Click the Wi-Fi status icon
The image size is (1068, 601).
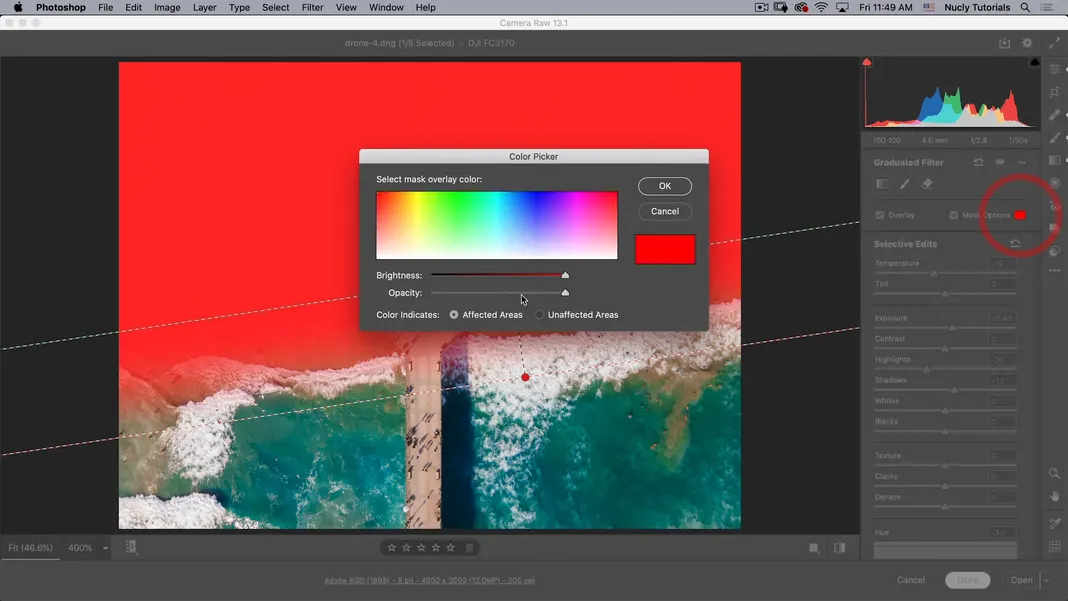(x=821, y=7)
